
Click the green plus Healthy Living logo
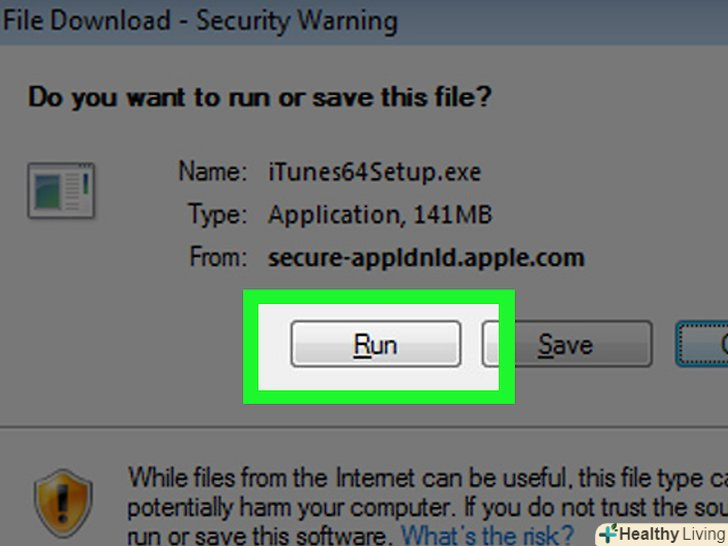(x=608, y=533)
